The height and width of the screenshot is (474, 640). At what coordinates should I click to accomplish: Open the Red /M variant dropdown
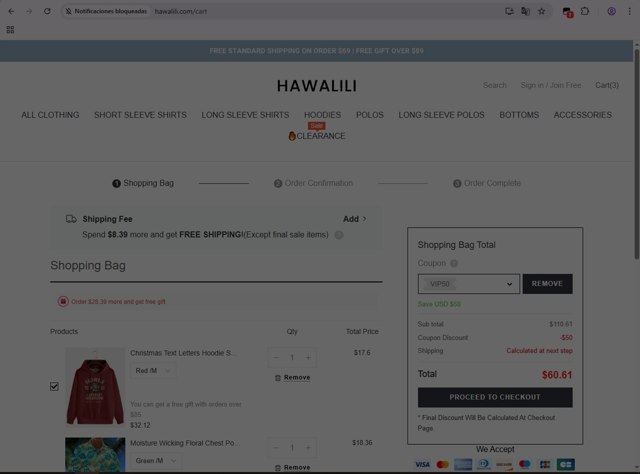pyautogui.click(x=153, y=371)
